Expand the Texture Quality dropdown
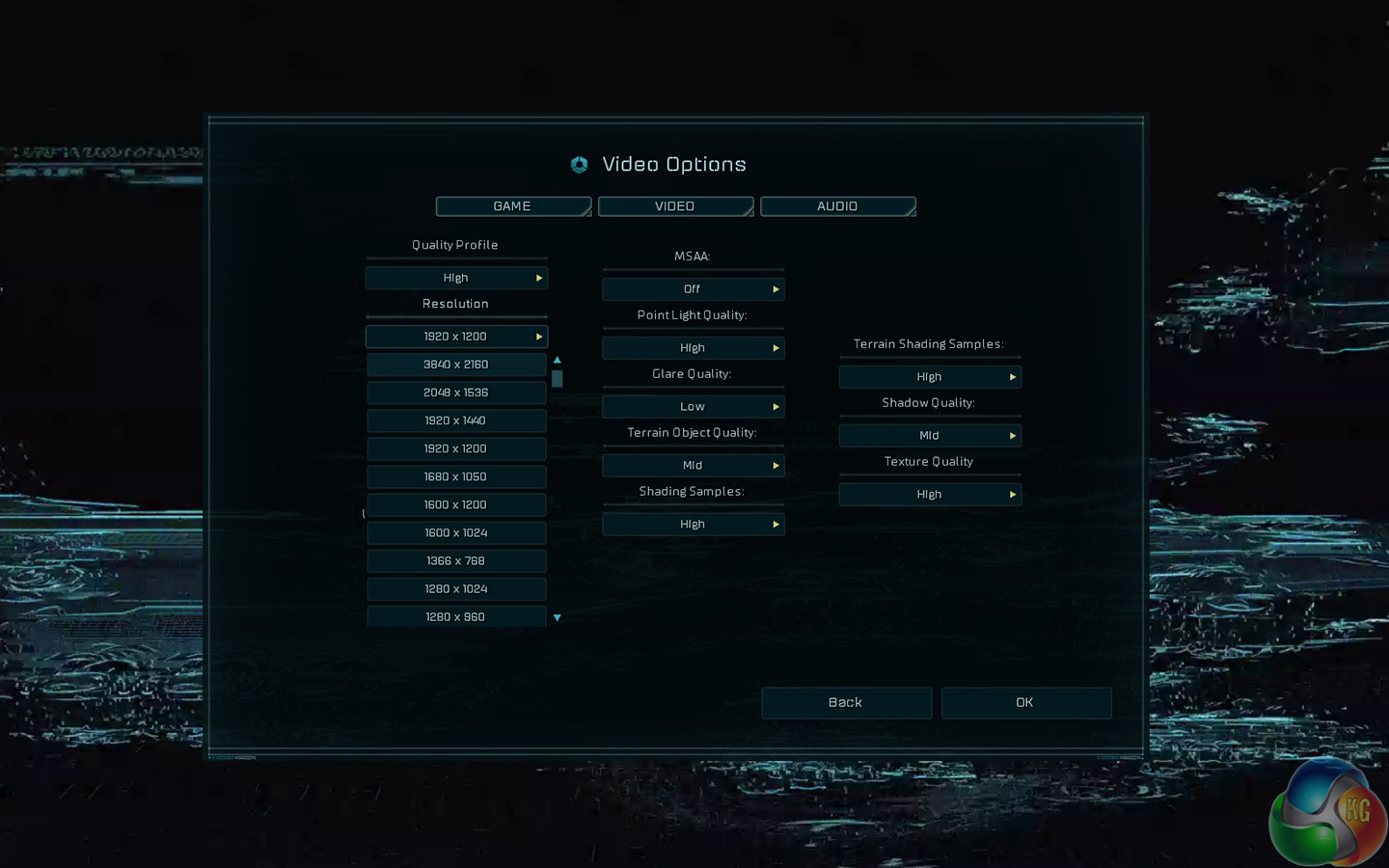The width and height of the screenshot is (1389, 868). 930,495
